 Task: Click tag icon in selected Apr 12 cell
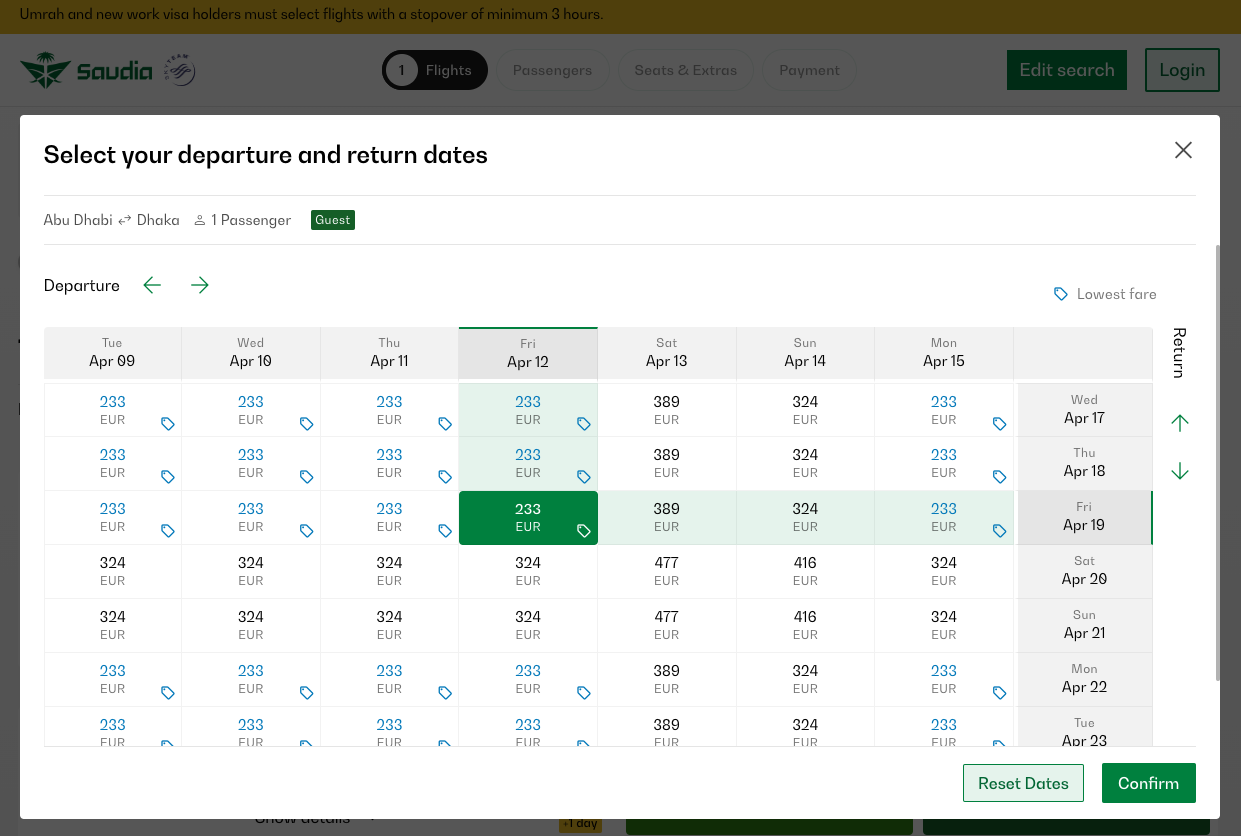click(584, 531)
